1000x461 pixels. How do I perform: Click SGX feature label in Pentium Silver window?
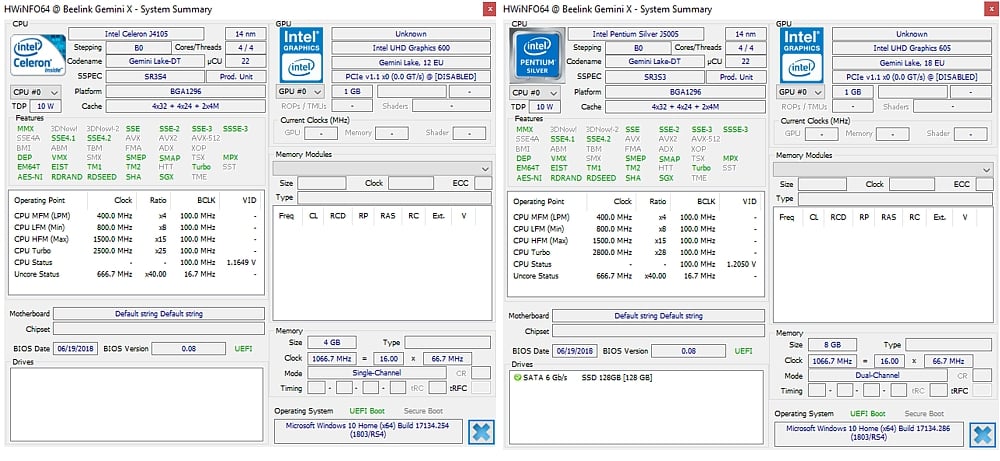[666, 179]
